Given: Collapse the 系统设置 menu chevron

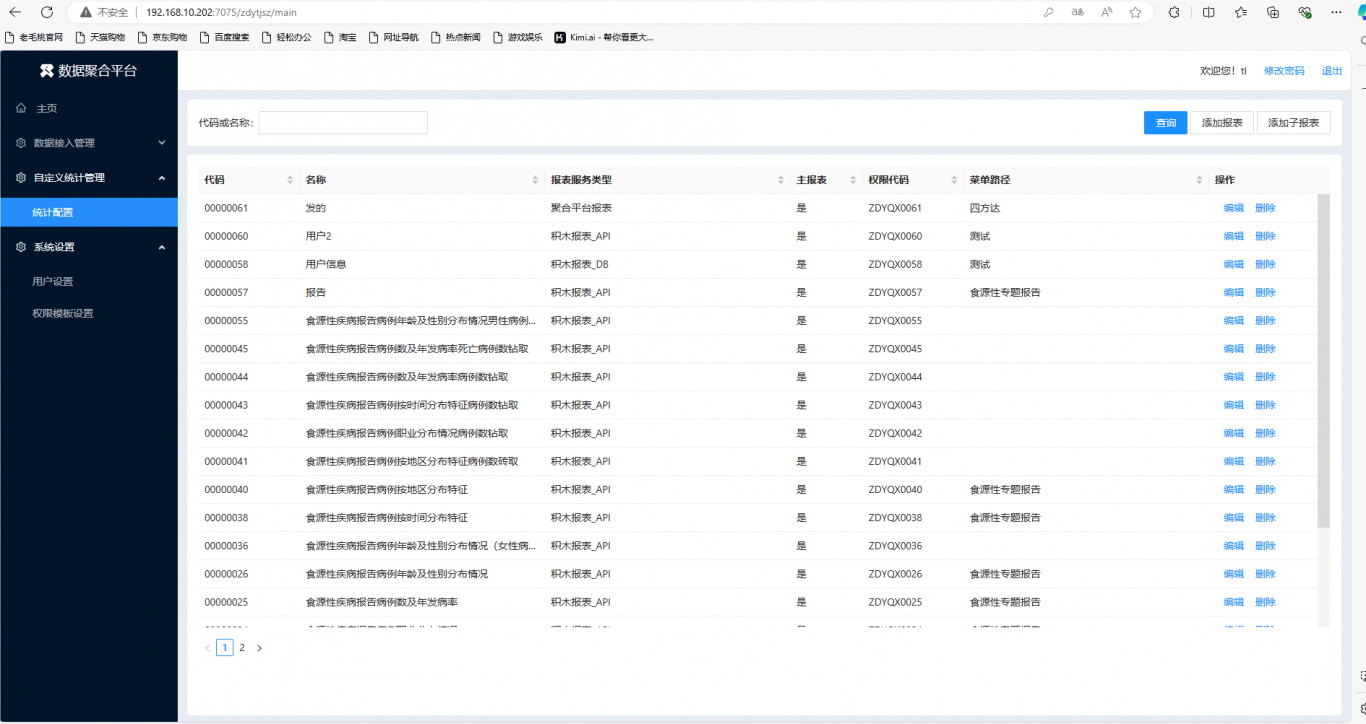Looking at the screenshot, I should pos(162,247).
